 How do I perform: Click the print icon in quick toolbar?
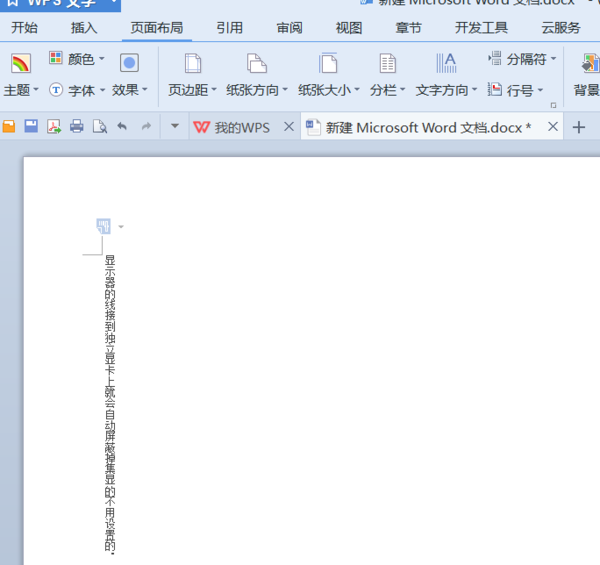[77, 126]
